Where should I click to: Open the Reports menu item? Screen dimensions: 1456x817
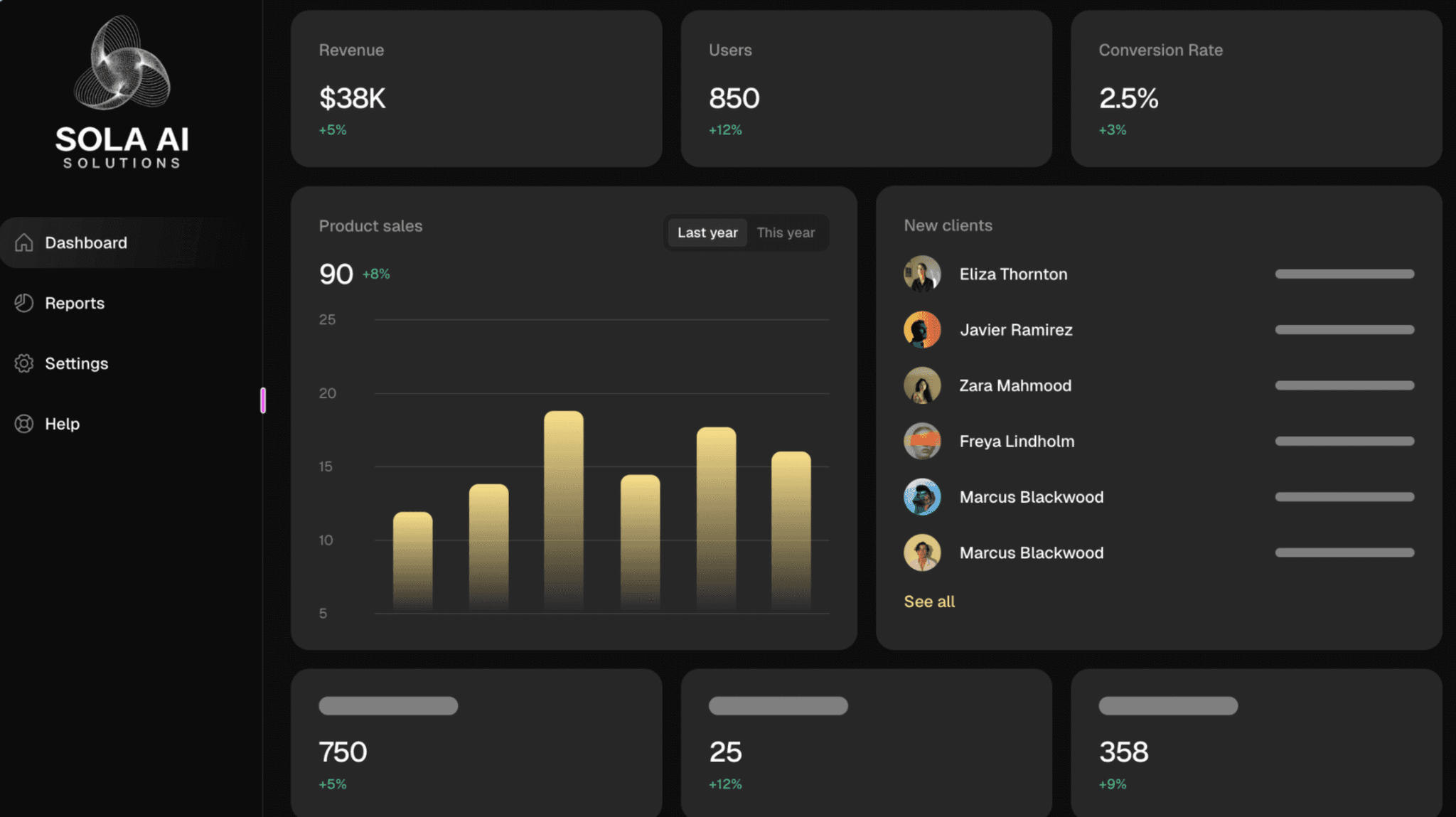point(75,303)
